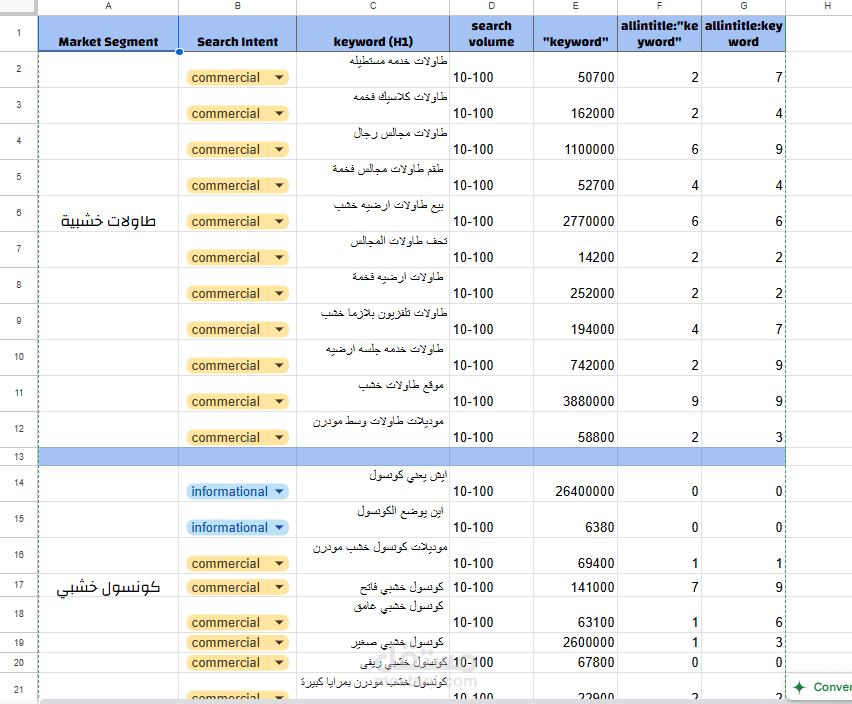The height and width of the screenshot is (704, 852).
Task: Click the Market Segment header cell
Action: 108,34
